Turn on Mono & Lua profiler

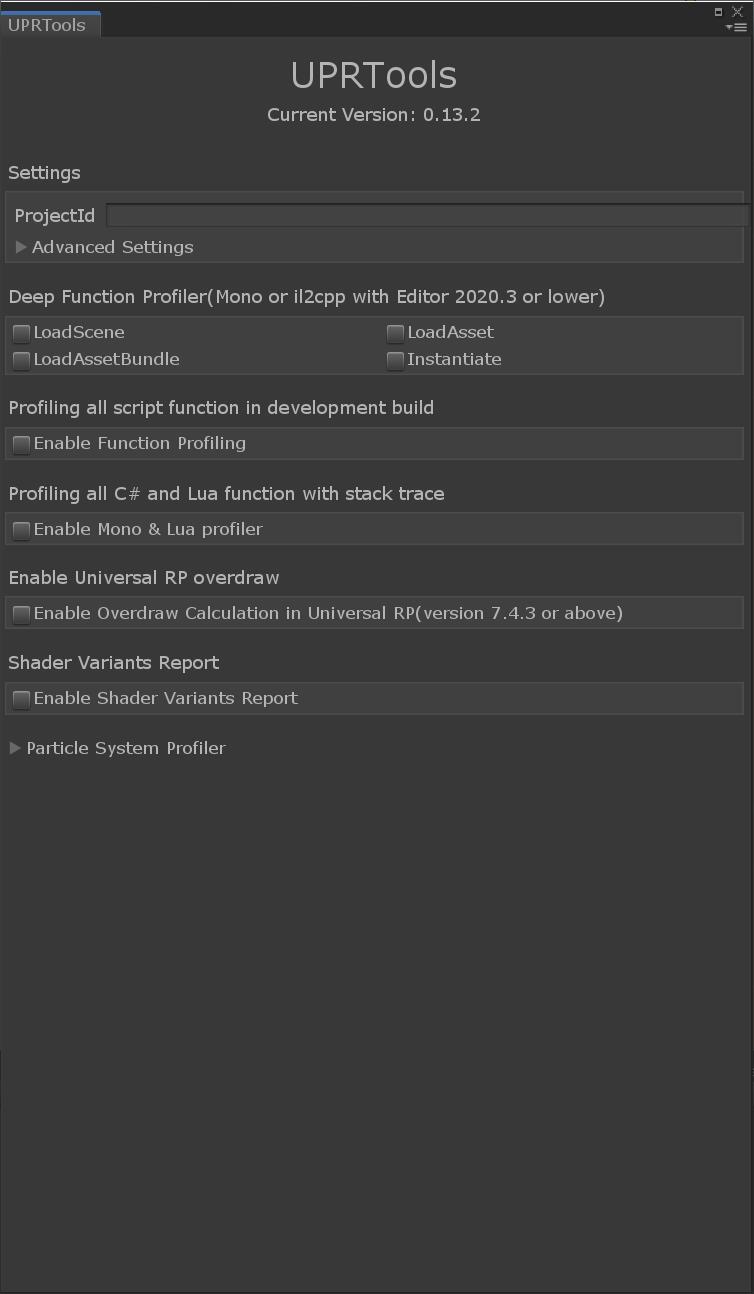tap(21, 530)
